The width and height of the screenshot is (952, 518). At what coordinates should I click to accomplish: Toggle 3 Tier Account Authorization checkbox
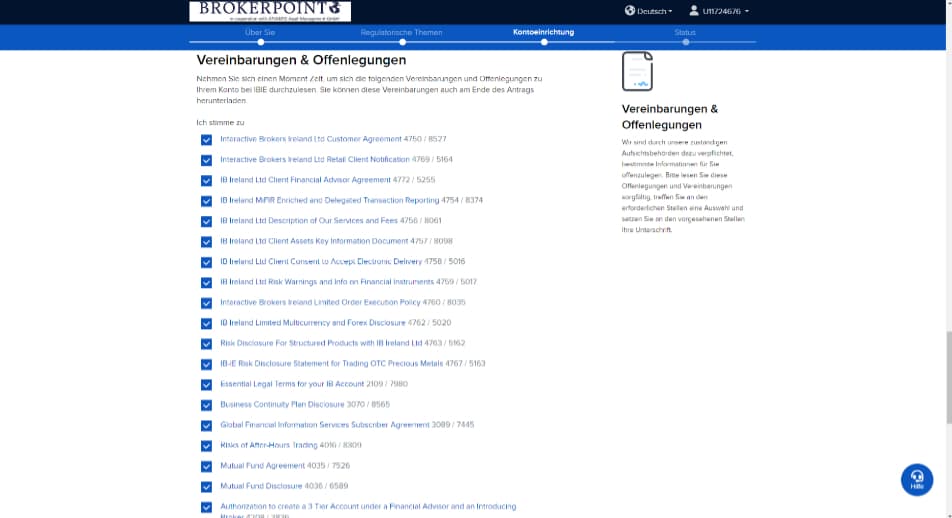pyautogui.click(x=206, y=507)
